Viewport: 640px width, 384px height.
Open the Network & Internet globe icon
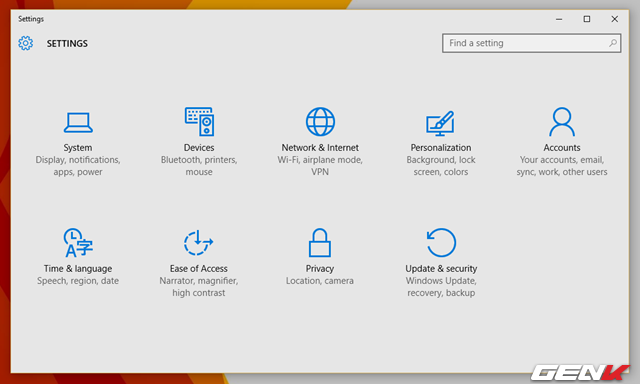click(x=320, y=122)
